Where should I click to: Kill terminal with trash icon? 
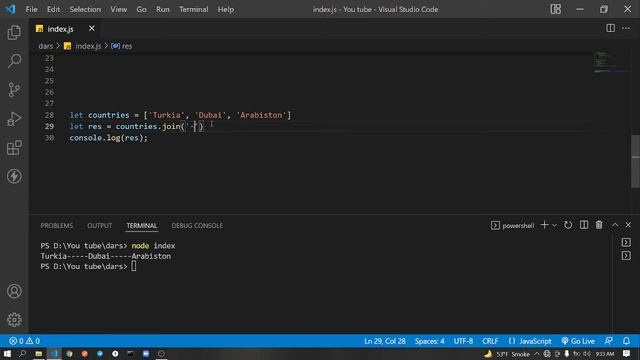[x=599, y=225]
